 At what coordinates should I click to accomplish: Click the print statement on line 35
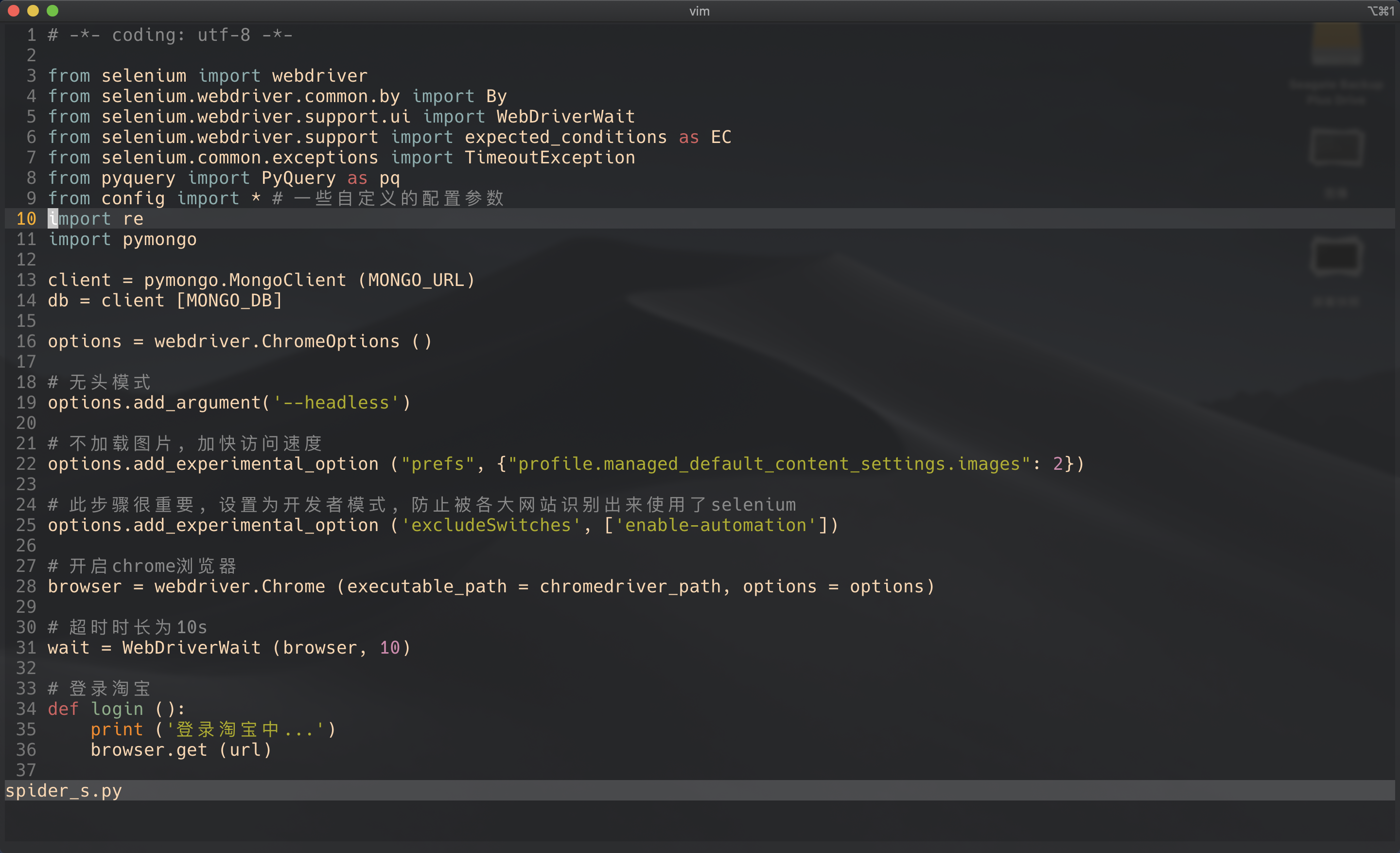117,729
